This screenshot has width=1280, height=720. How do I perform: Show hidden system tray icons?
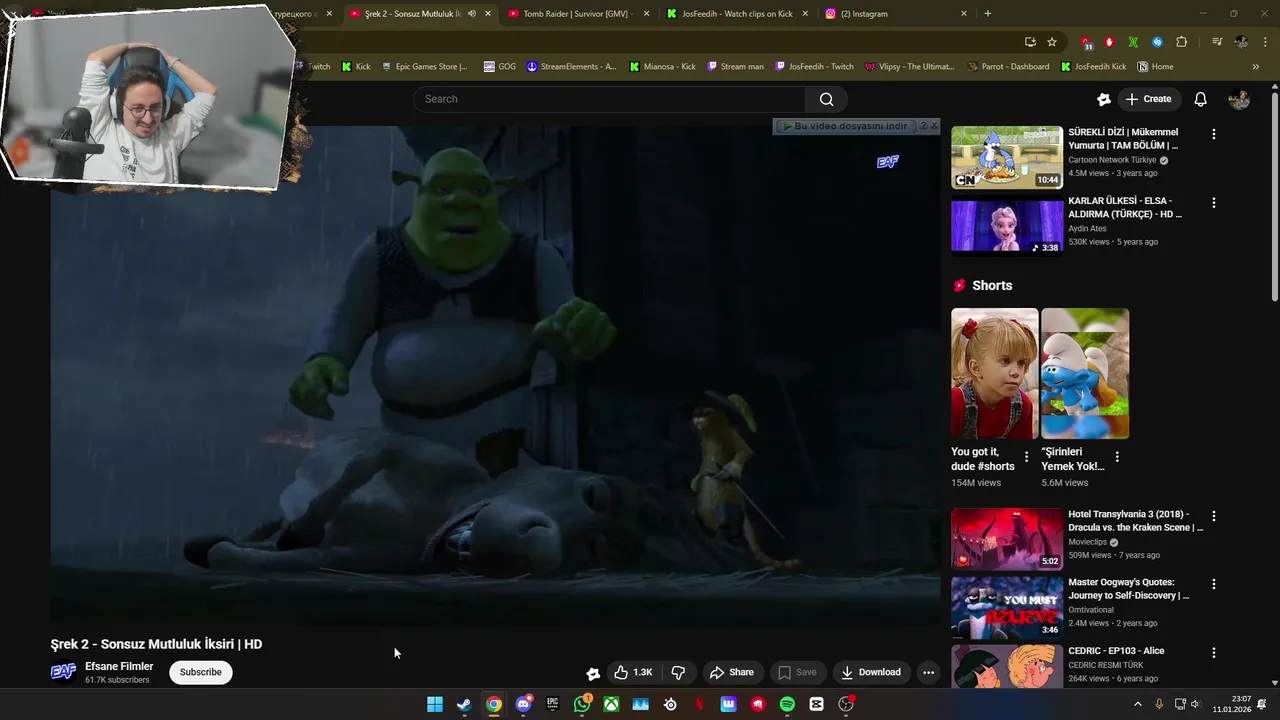point(1137,704)
